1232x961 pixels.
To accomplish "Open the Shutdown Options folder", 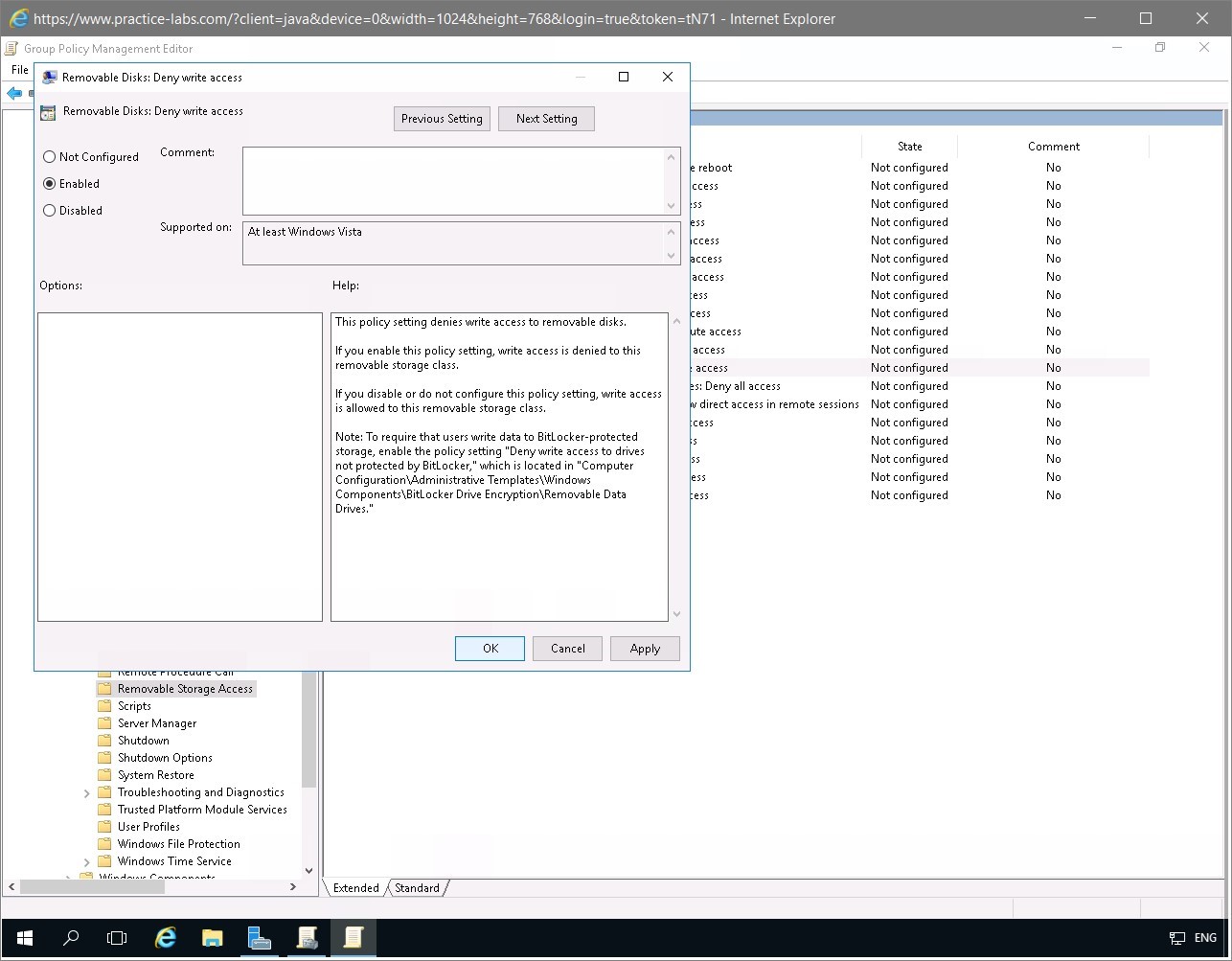I will [164, 757].
